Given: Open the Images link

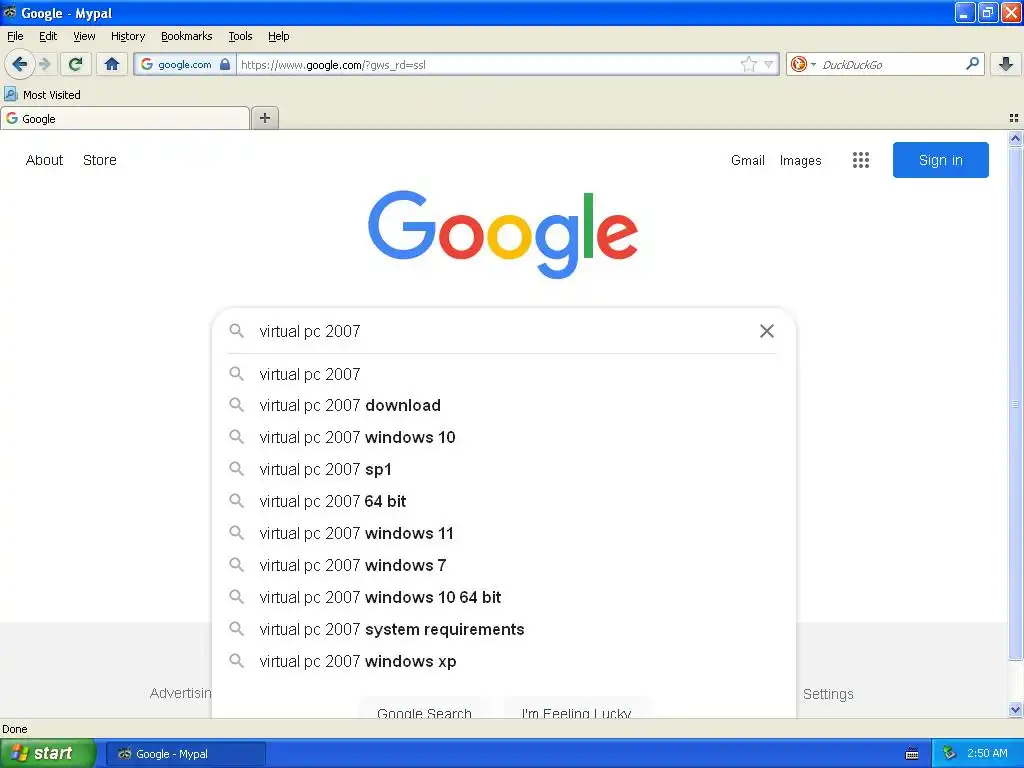Looking at the screenshot, I should click(800, 160).
